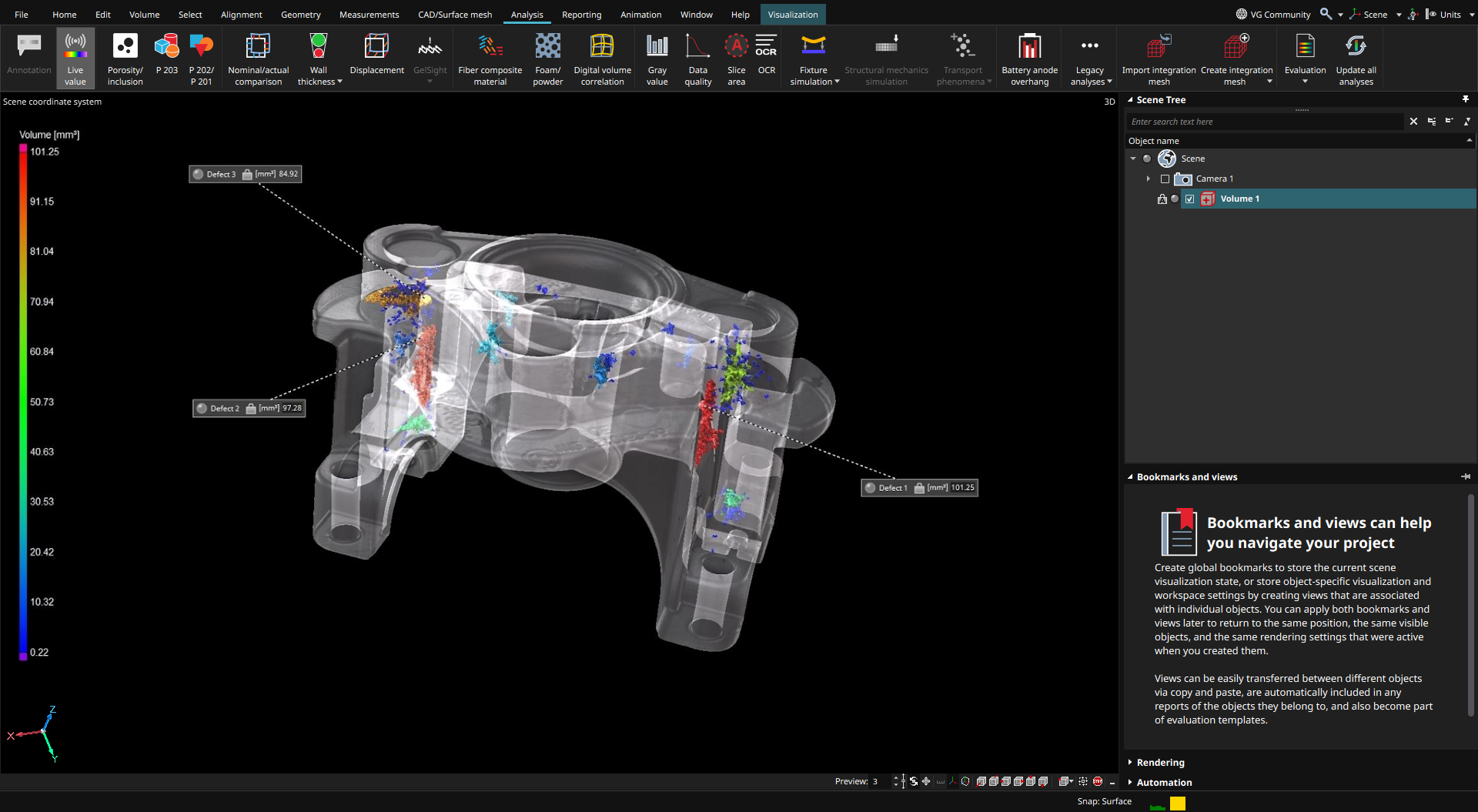Expand the Automation panel

coord(1164,782)
